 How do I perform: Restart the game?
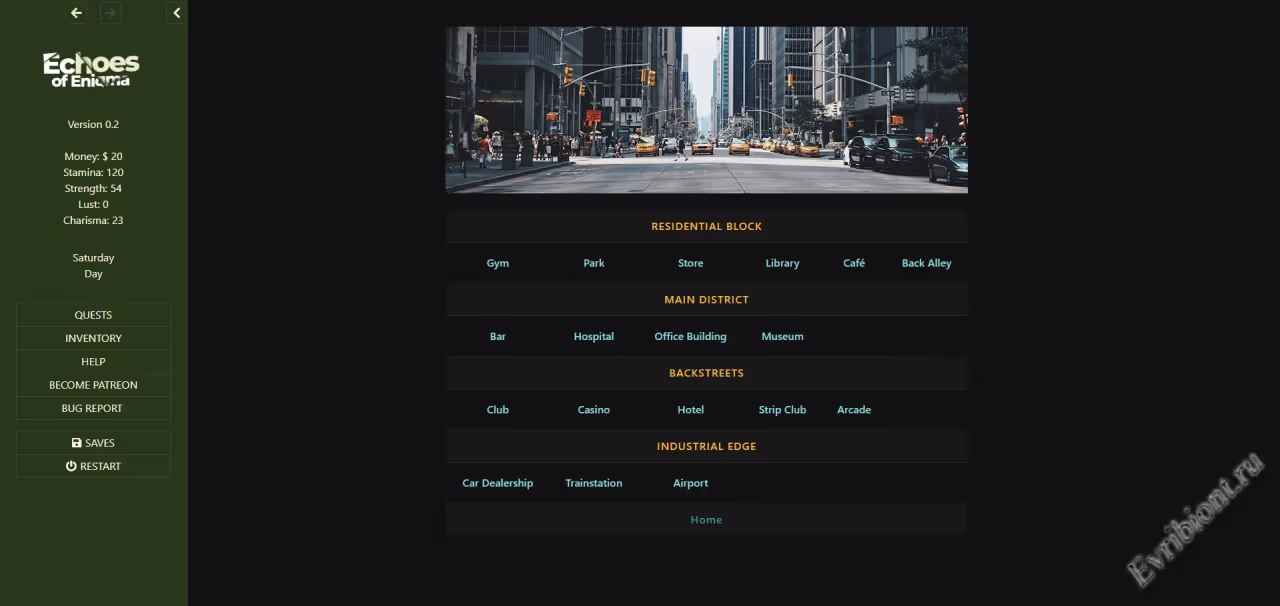click(93, 466)
